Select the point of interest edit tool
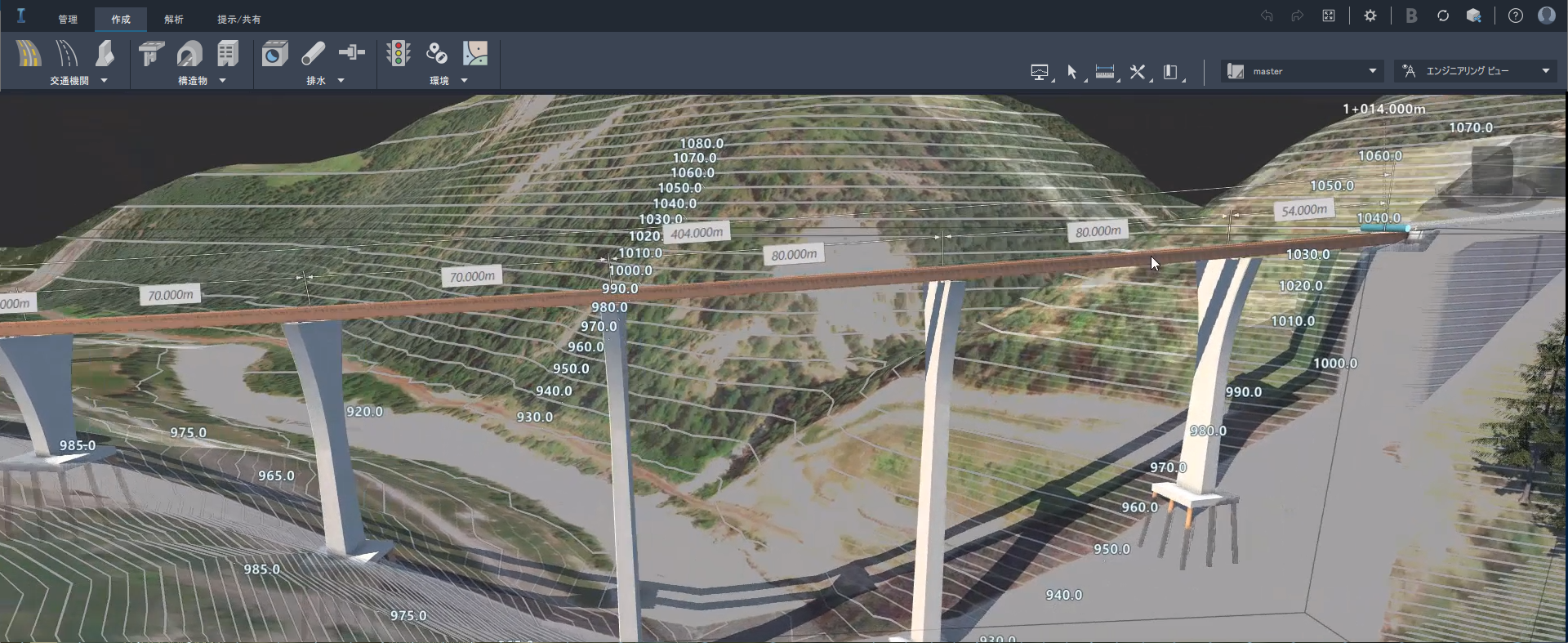Viewport: 1568px width, 643px height. pyautogui.click(x=437, y=54)
